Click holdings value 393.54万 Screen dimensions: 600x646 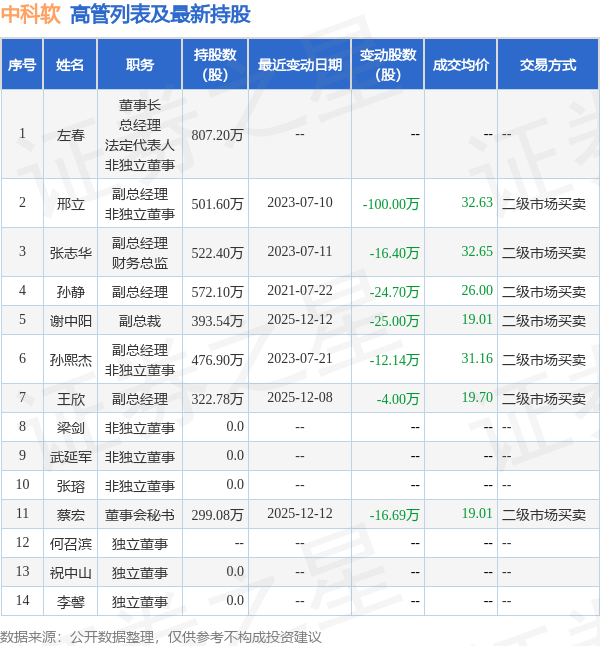point(217,321)
